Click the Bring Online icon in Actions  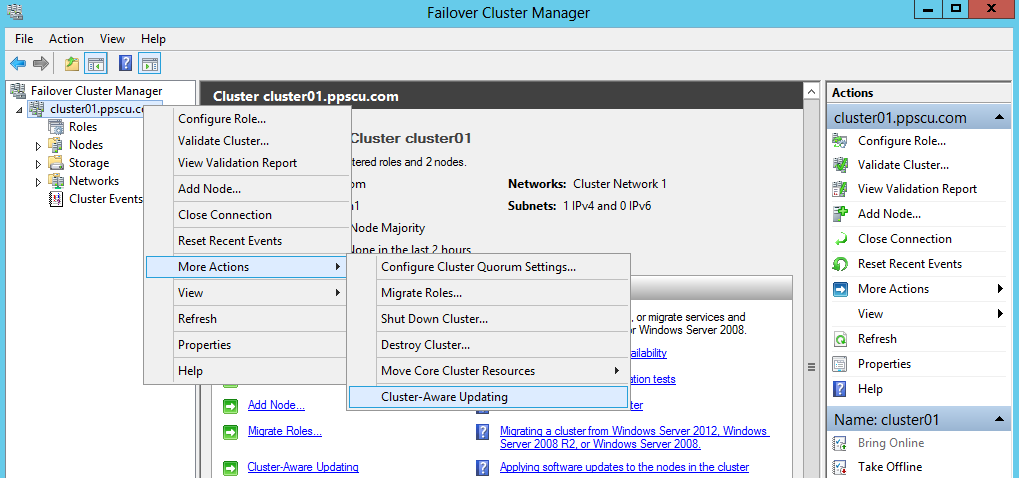click(840, 443)
